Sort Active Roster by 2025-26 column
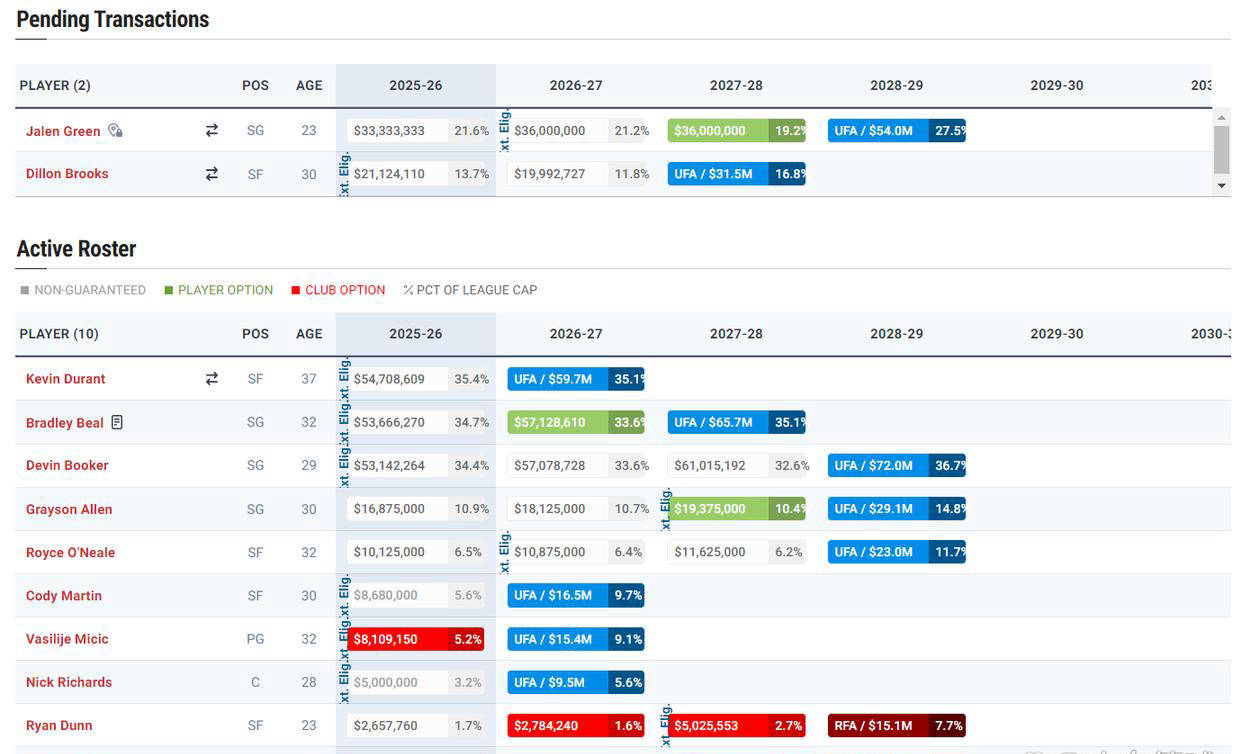 [x=415, y=334]
